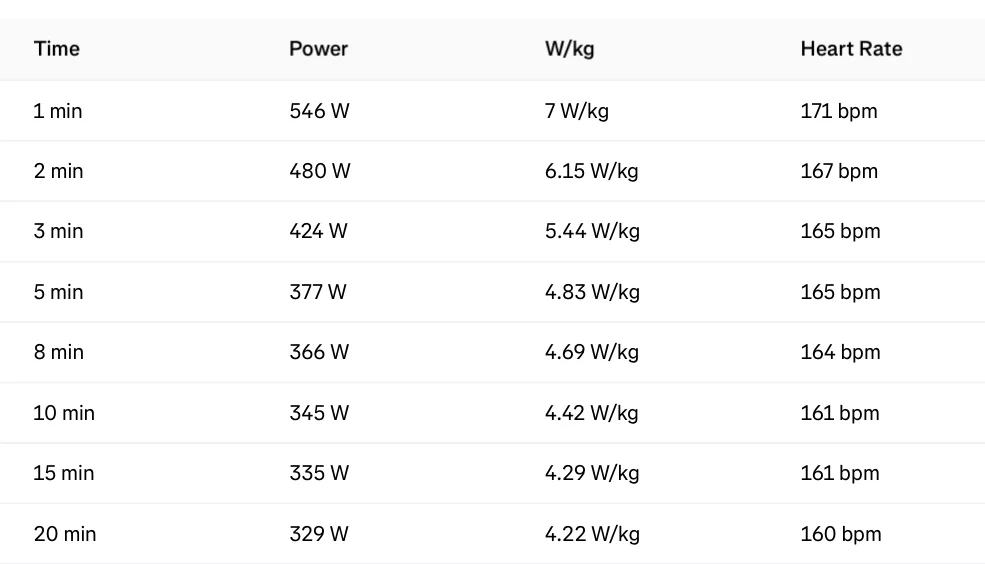Click the Time column header
This screenshot has width=985, height=564.
[x=57, y=49]
